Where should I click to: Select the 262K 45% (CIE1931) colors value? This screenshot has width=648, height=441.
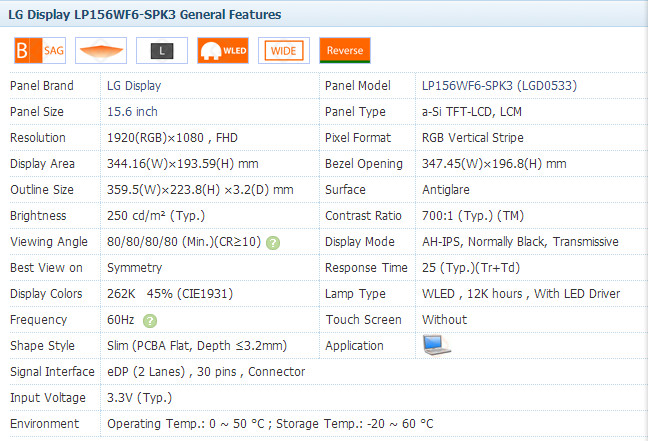(170, 294)
